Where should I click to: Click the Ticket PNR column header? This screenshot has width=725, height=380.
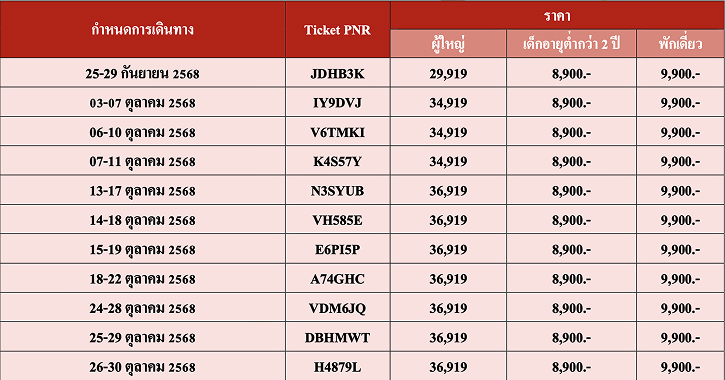[338, 30]
